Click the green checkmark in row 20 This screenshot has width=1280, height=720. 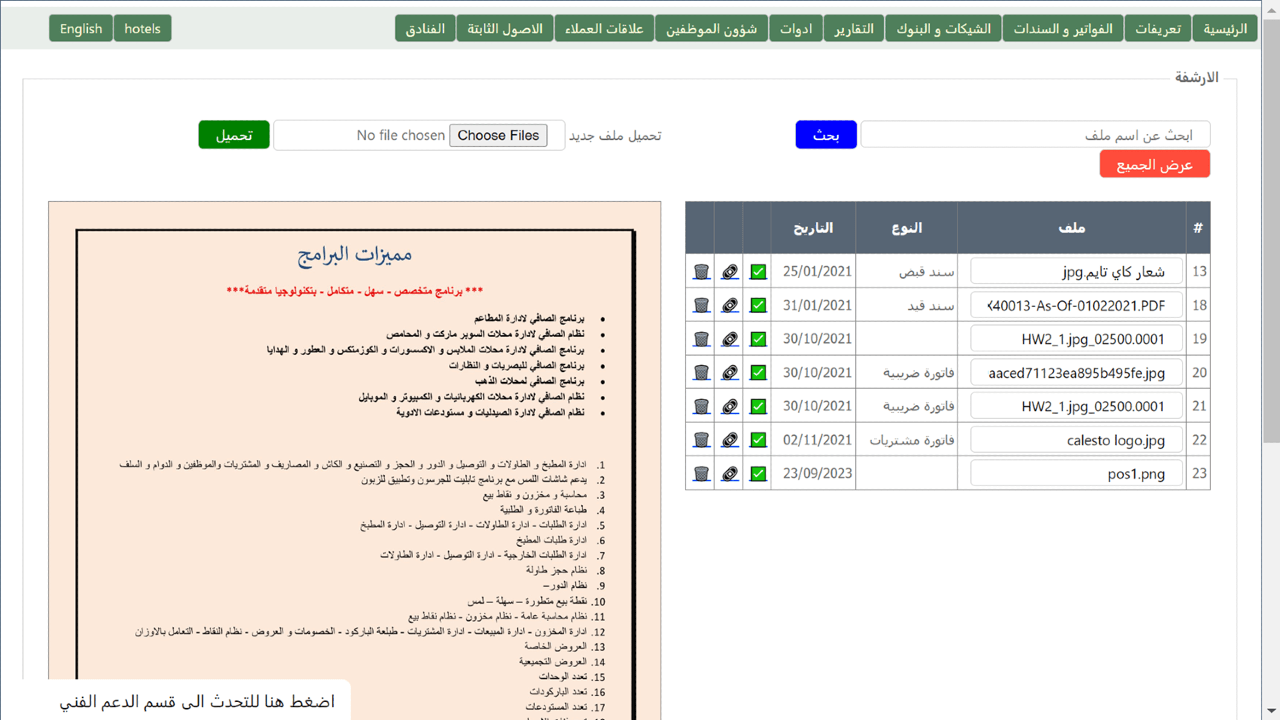coord(758,373)
